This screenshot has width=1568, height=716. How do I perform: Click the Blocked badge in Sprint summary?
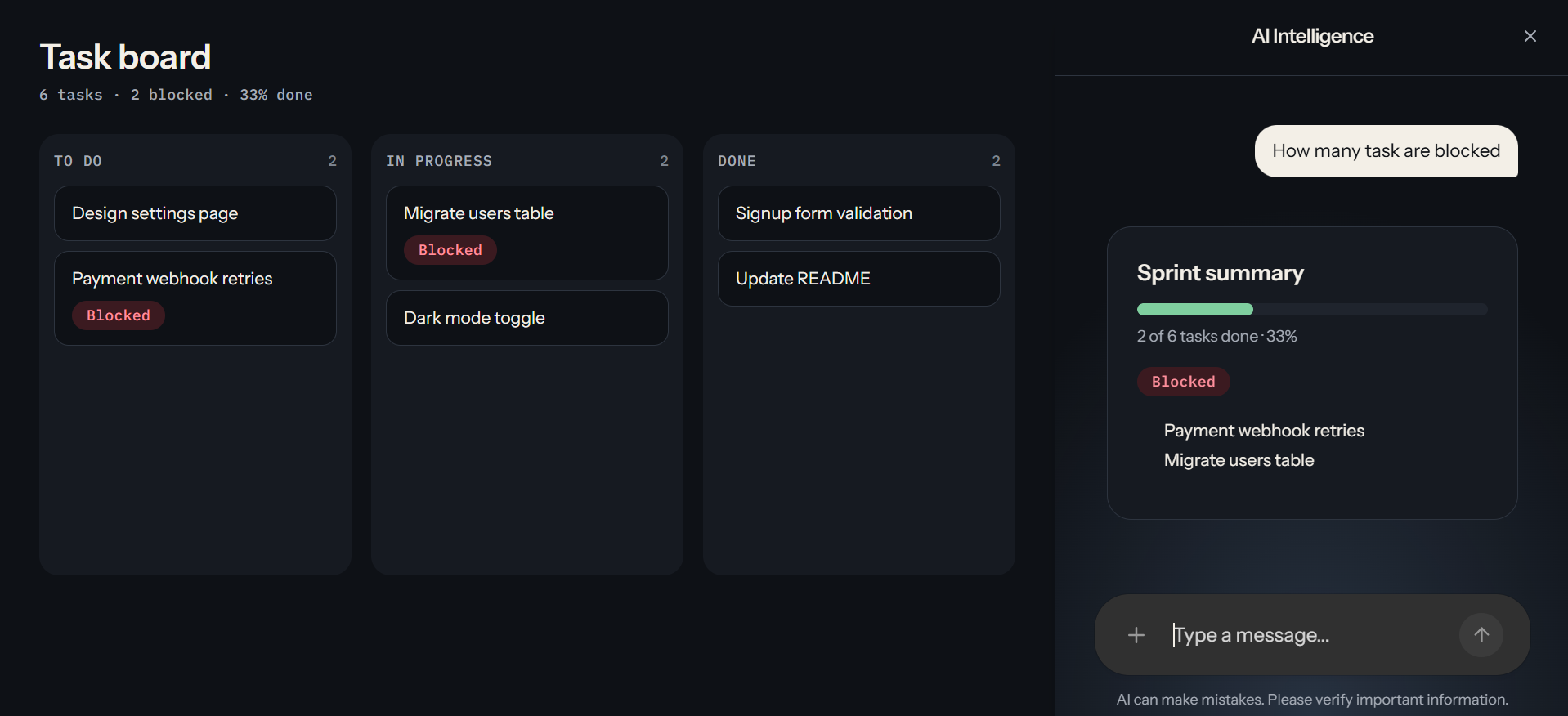(x=1184, y=382)
